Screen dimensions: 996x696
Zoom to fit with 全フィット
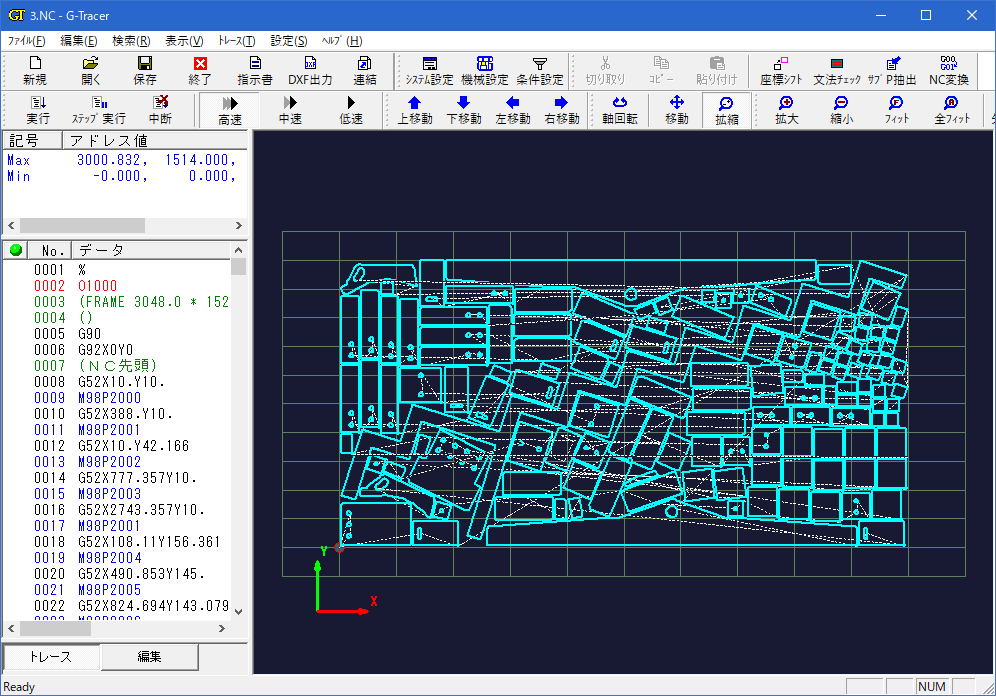[951, 109]
